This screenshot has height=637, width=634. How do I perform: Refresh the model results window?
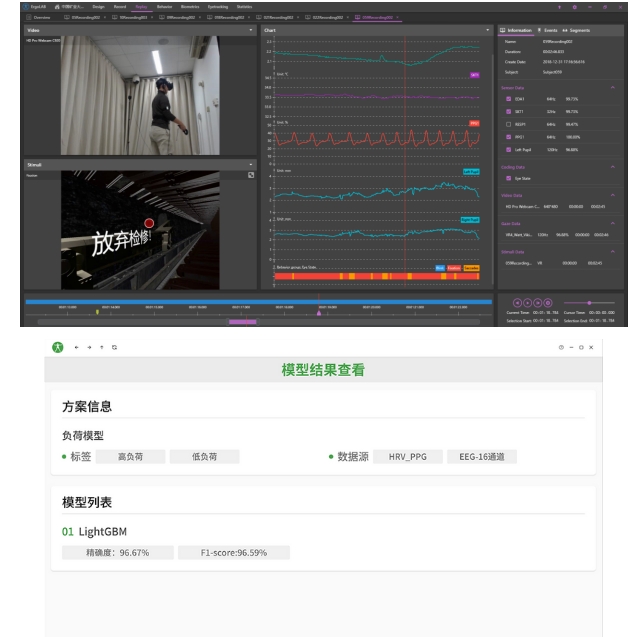tap(115, 347)
